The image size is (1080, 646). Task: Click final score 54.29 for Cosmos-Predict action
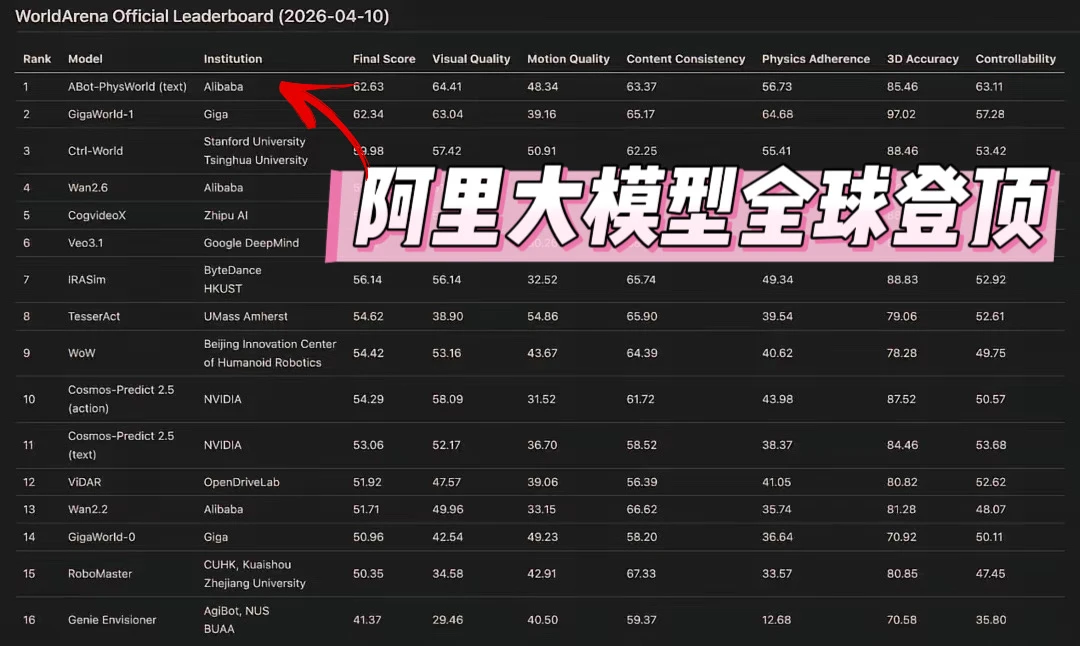click(368, 399)
